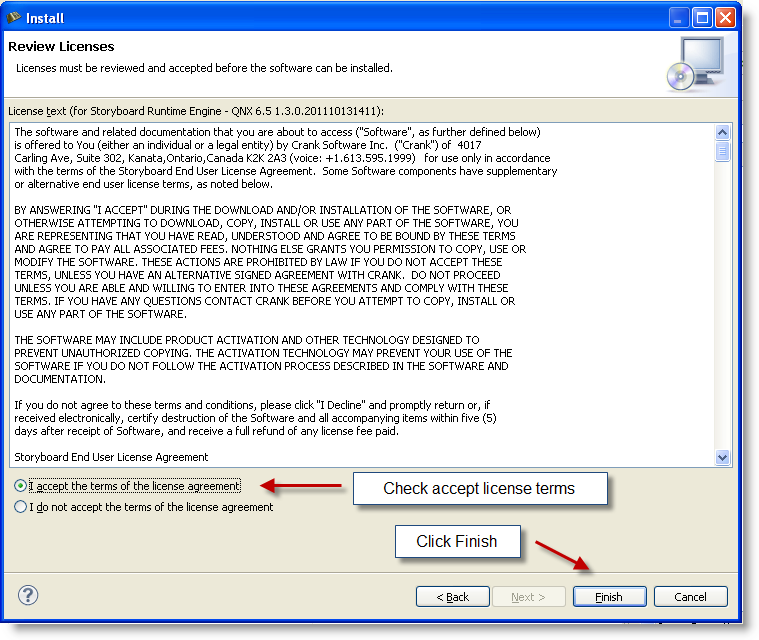The height and width of the screenshot is (640, 759).
Task: Click the help question mark icon
Action: [28, 595]
